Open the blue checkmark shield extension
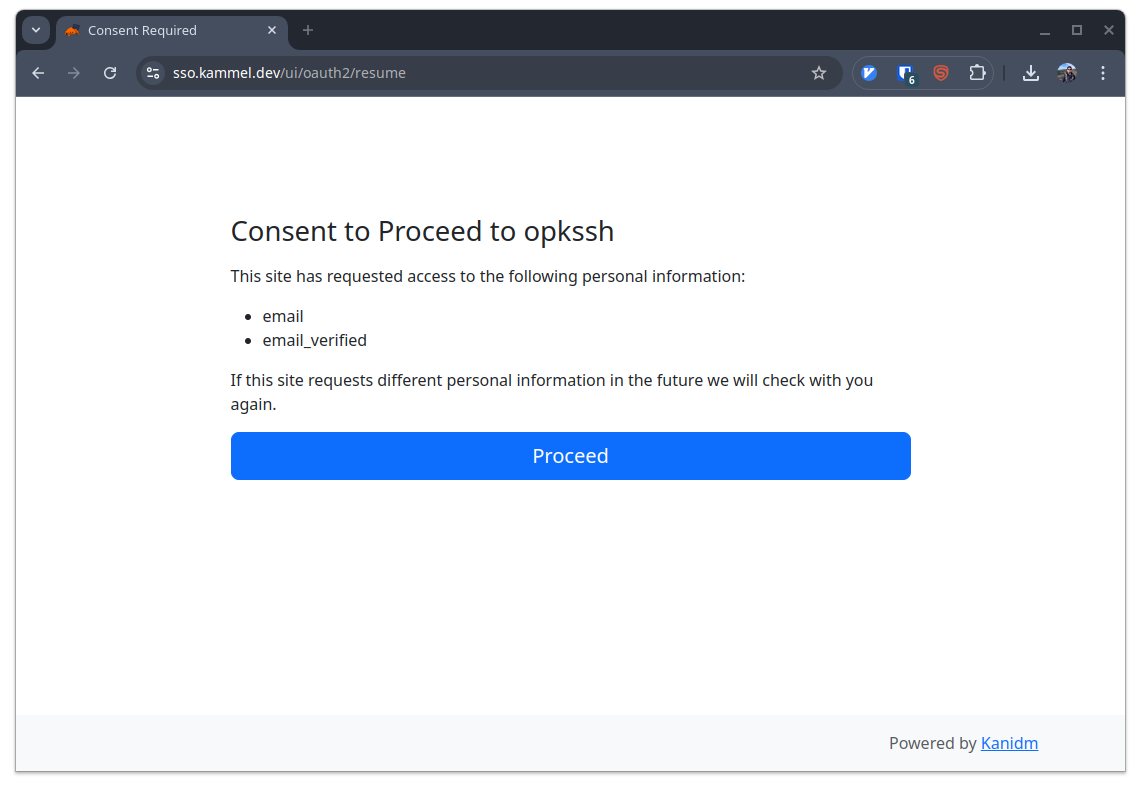1141x803 pixels. click(869, 73)
